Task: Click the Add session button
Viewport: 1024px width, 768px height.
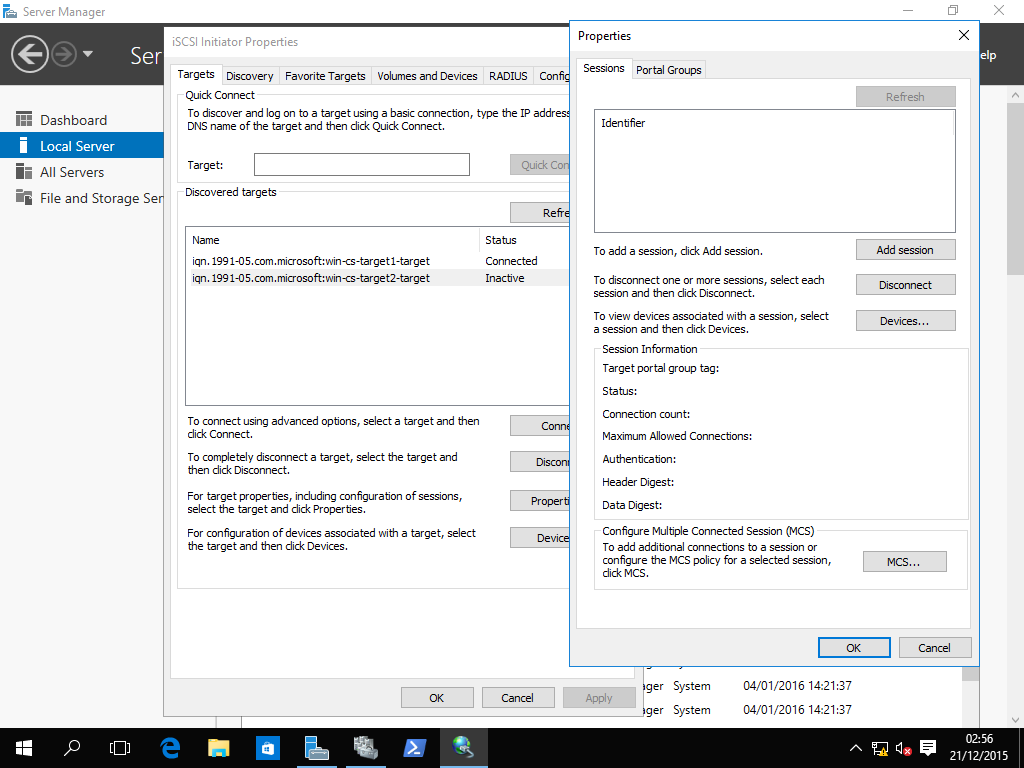Action: point(905,250)
